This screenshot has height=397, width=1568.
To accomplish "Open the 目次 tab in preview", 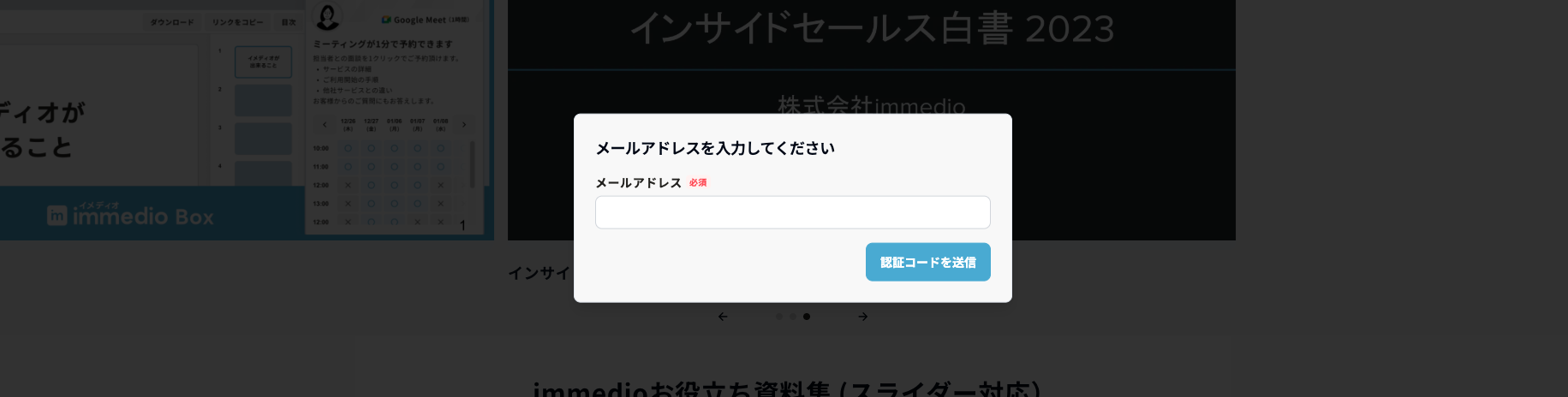I will tap(289, 22).
